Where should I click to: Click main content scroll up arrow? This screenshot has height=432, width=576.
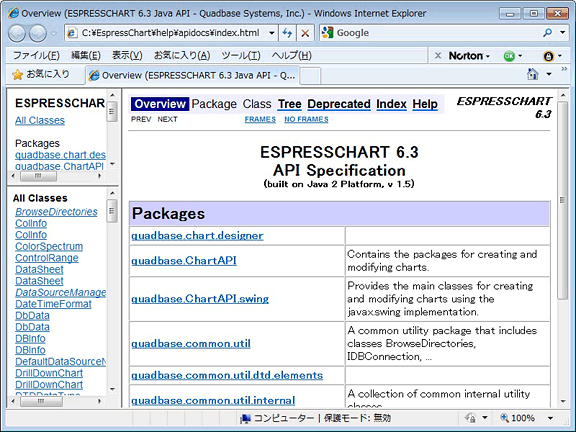[x=563, y=95]
